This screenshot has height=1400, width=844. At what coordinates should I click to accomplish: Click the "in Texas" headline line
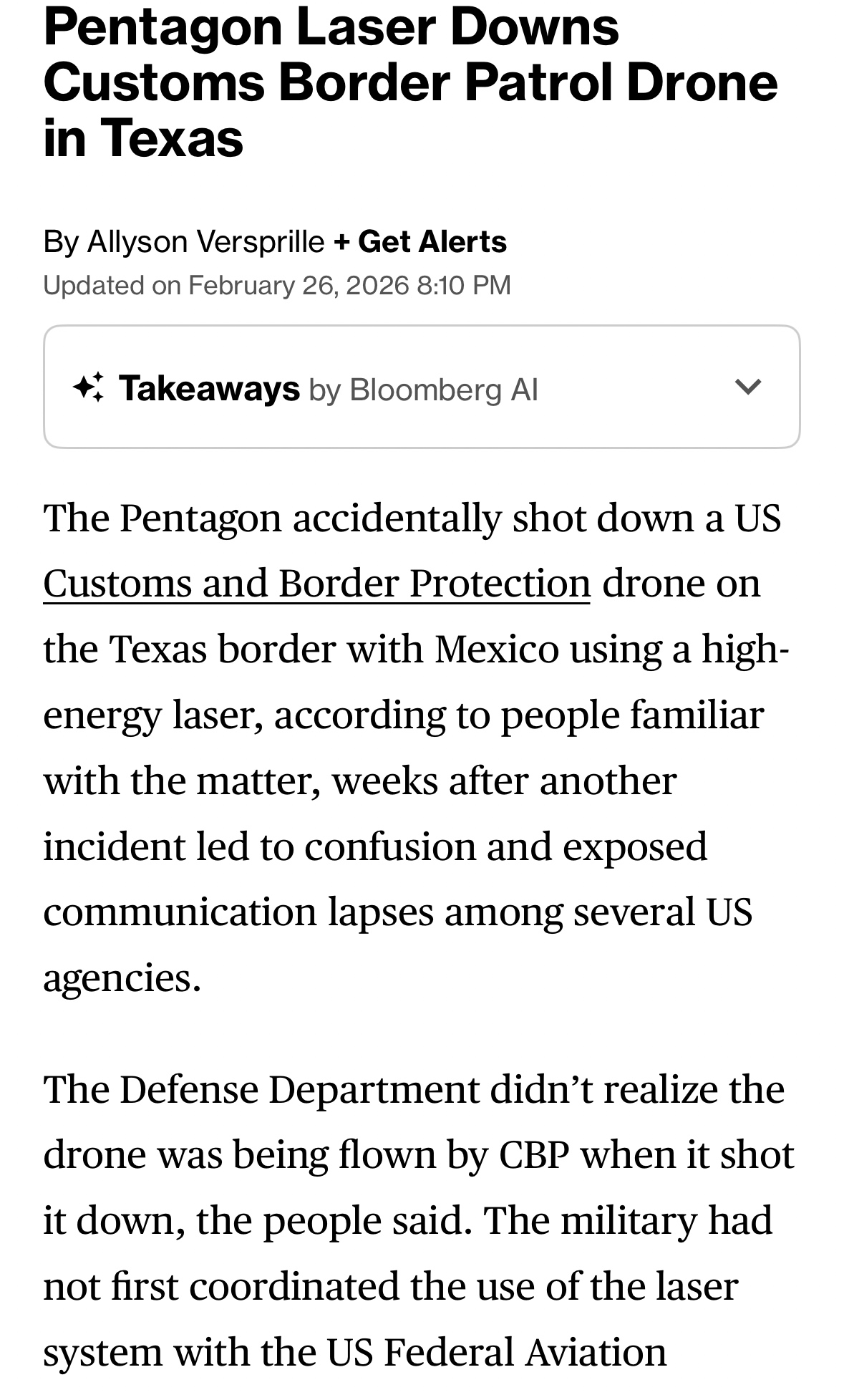[x=143, y=137]
